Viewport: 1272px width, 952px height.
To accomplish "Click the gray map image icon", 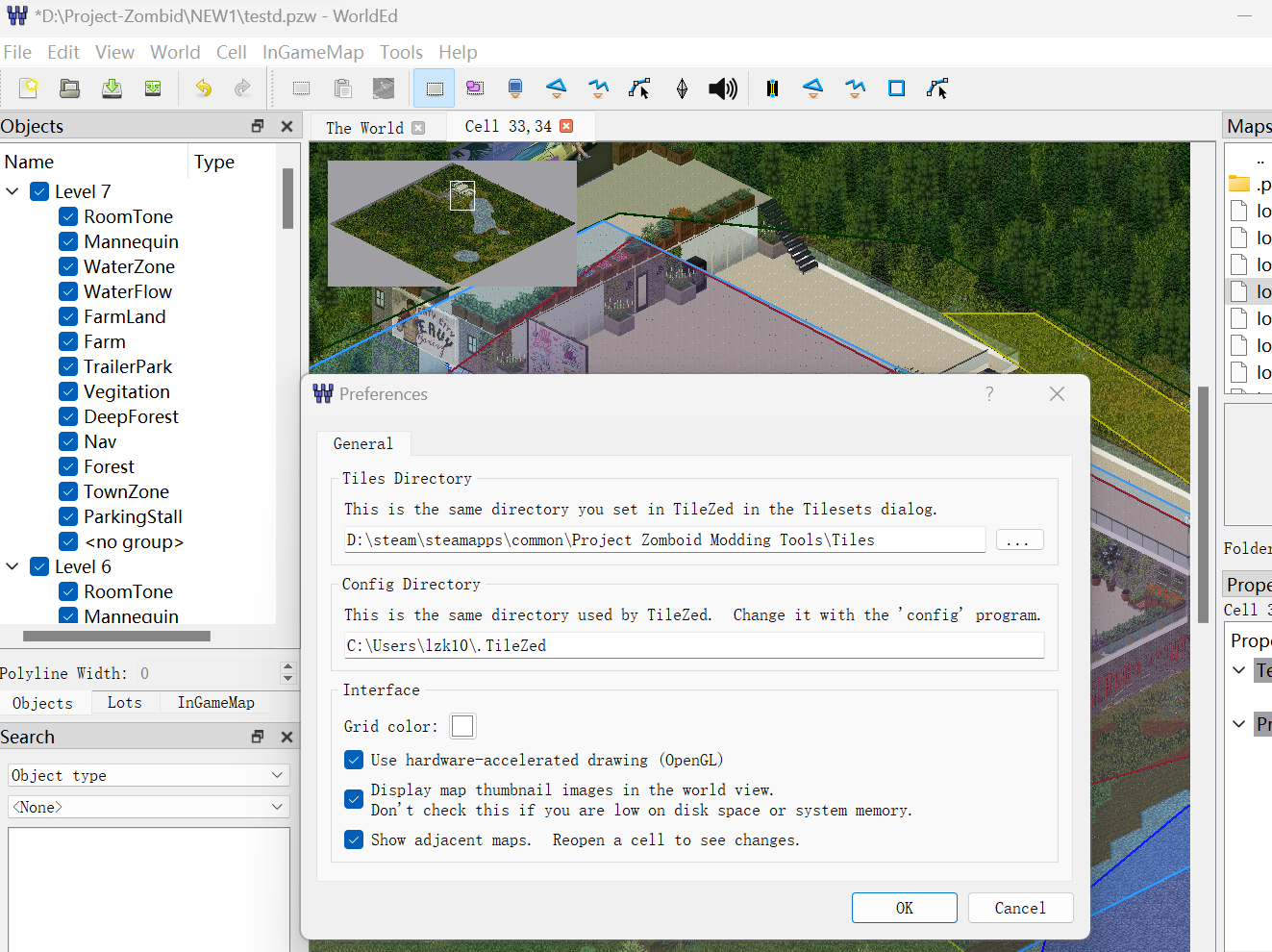I will tap(384, 88).
